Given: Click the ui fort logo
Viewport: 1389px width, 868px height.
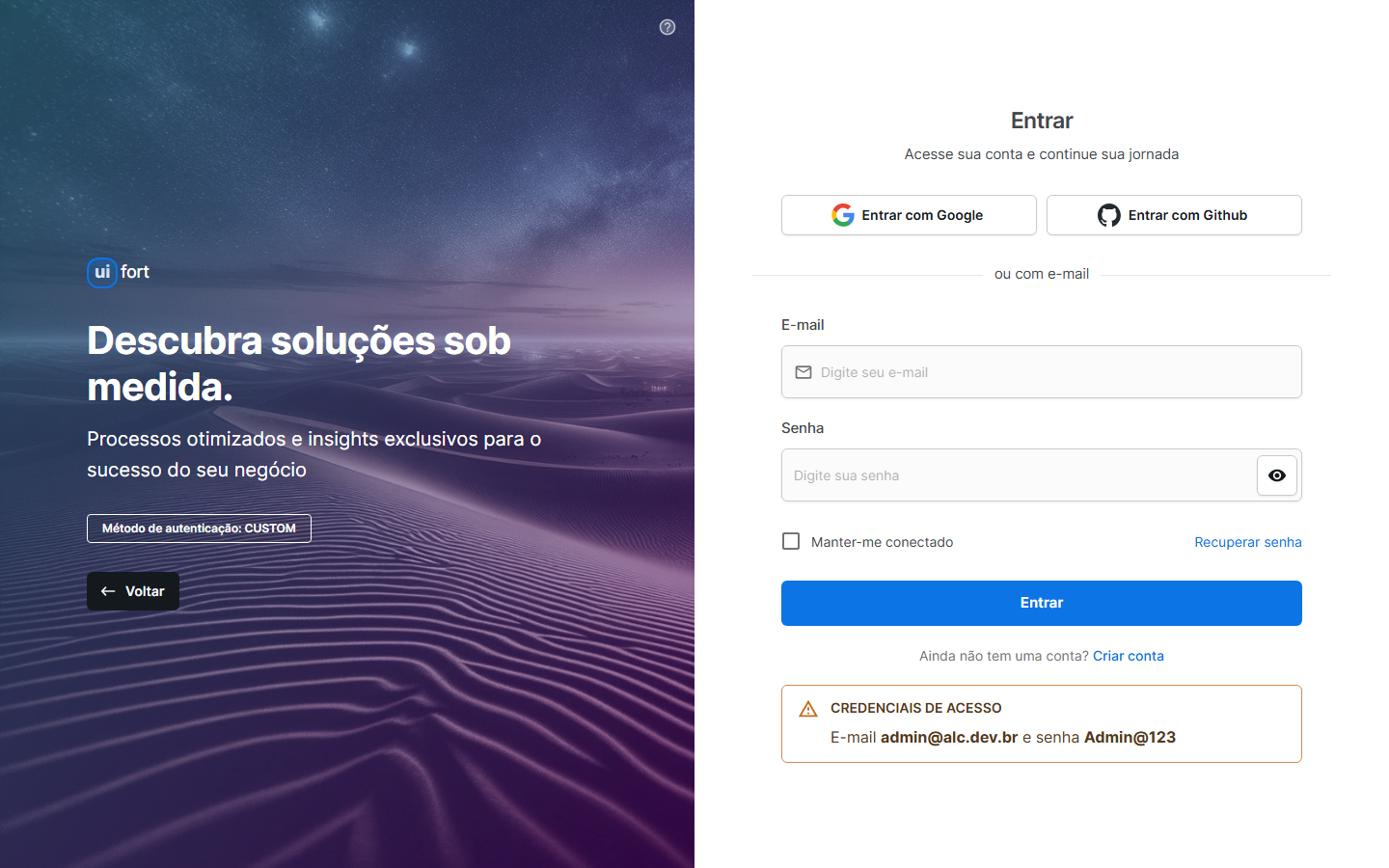Looking at the screenshot, I should [119, 272].
